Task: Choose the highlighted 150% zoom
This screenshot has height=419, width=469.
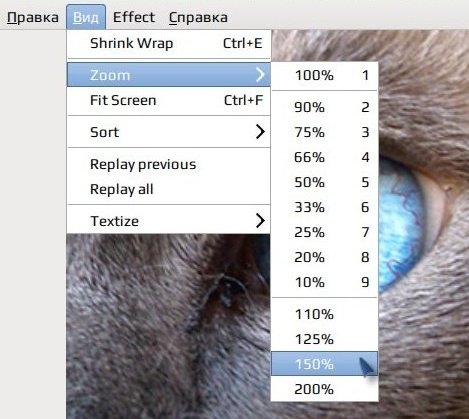Action: [325, 364]
